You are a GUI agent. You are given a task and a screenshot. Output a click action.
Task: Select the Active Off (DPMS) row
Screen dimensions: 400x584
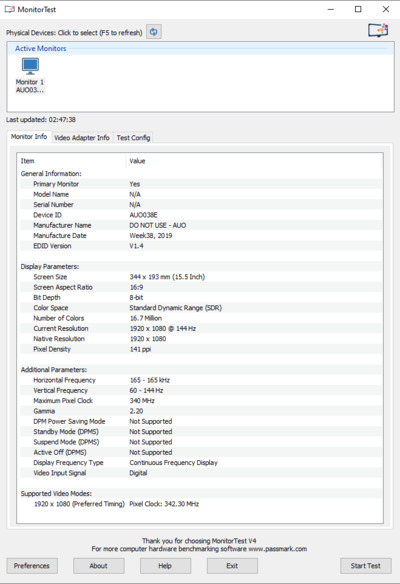tap(200, 453)
